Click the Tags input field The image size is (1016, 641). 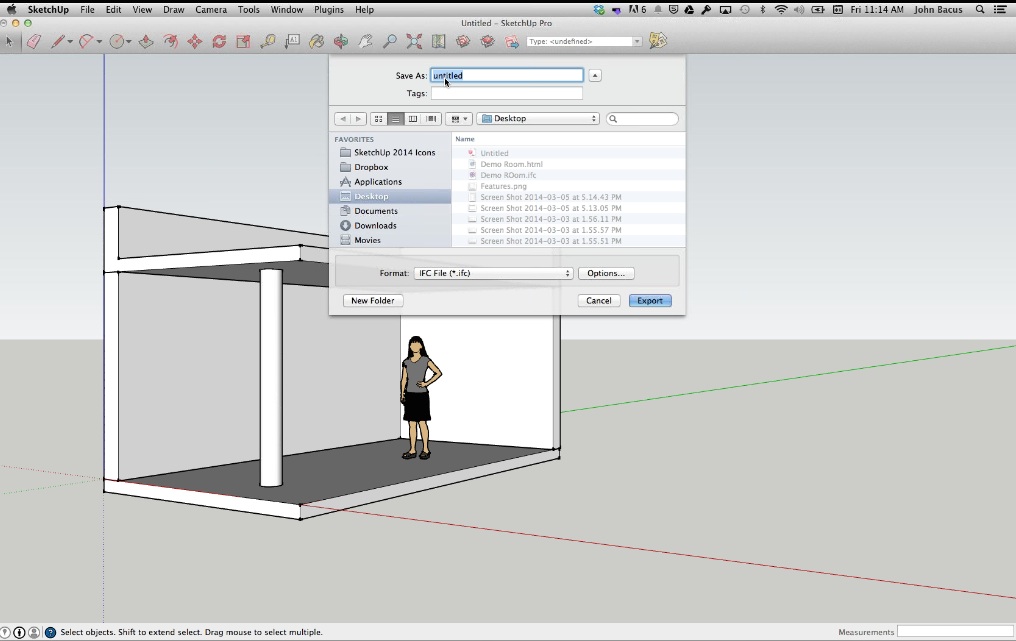507,93
